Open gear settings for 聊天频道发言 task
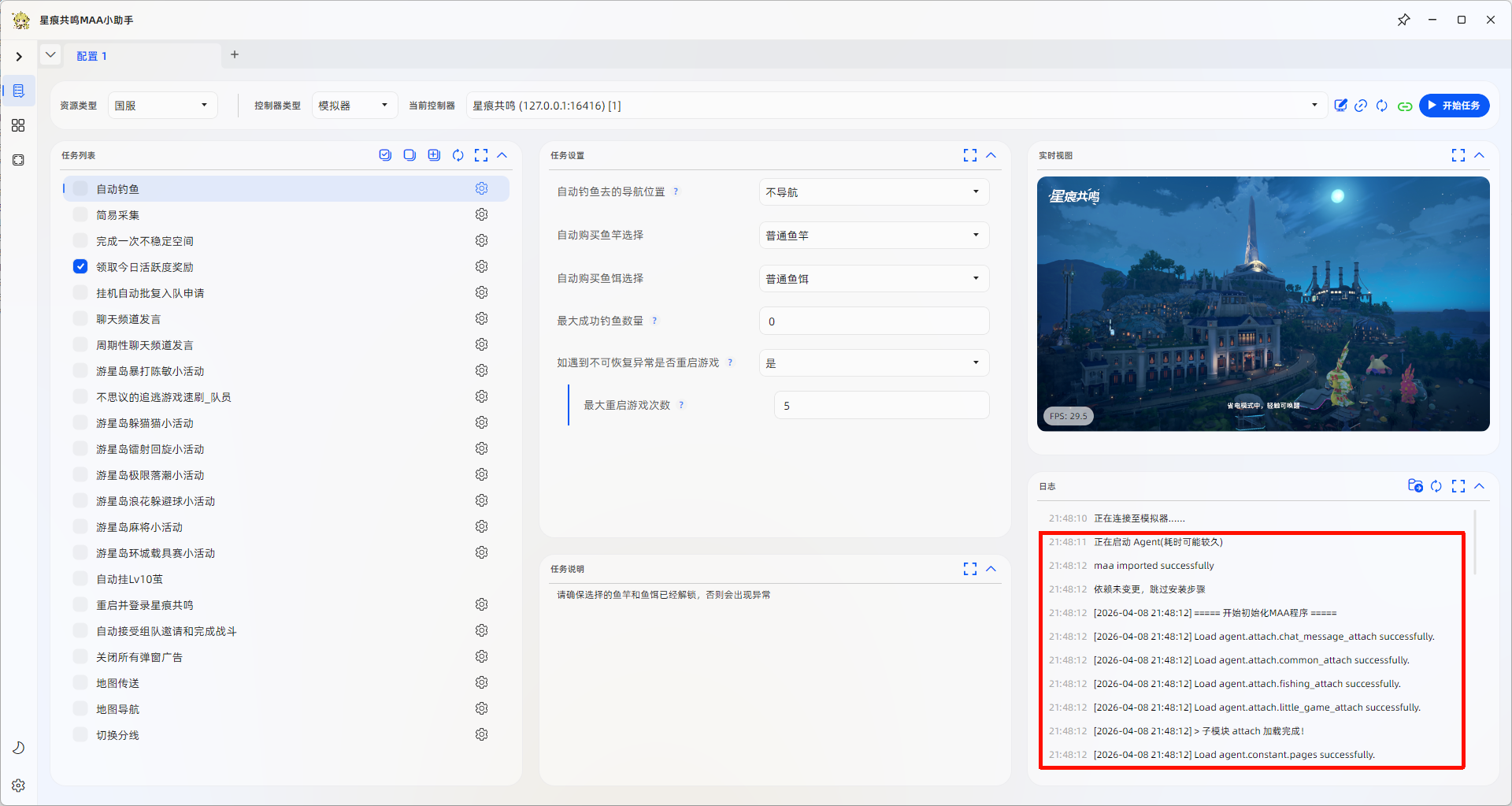The image size is (1512, 806). tap(481, 318)
